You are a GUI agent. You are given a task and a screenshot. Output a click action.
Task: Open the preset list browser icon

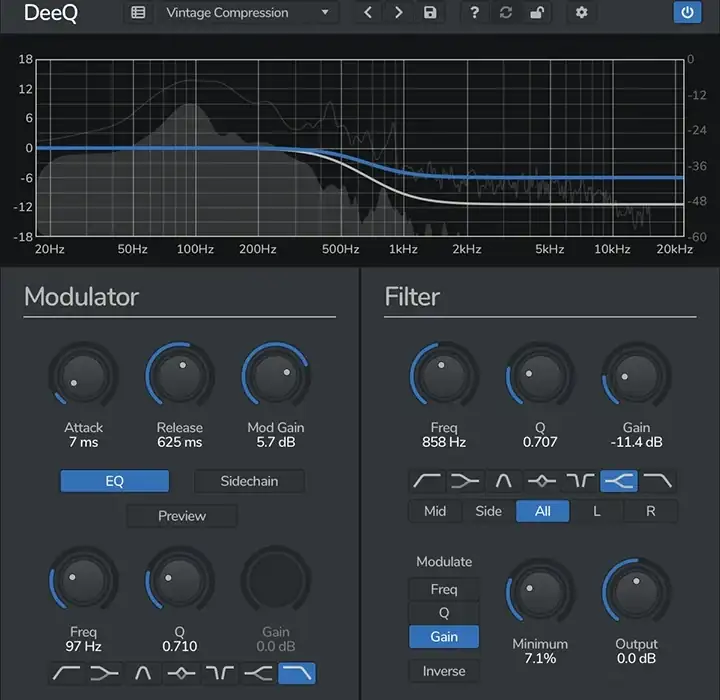(x=138, y=12)
